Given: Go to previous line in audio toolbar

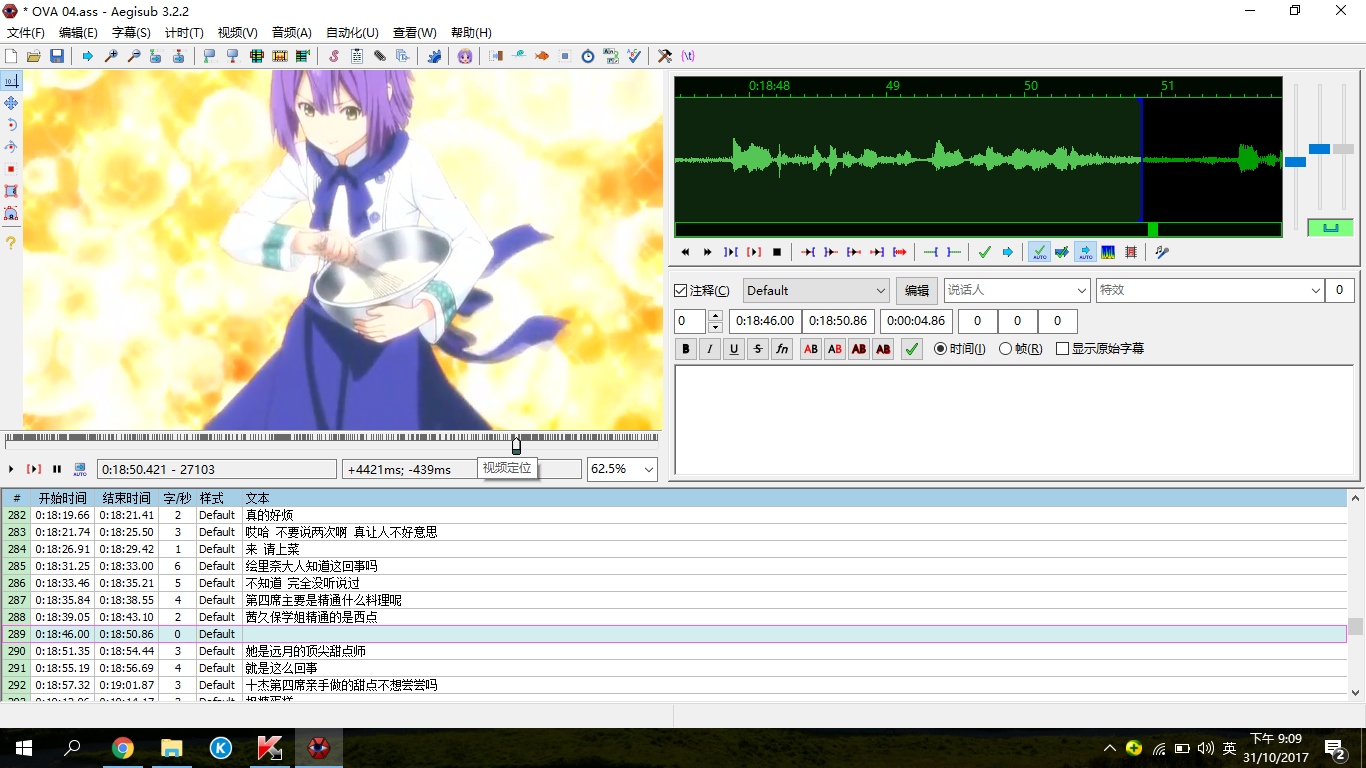Looking at the screenshot, I should 685,252.
